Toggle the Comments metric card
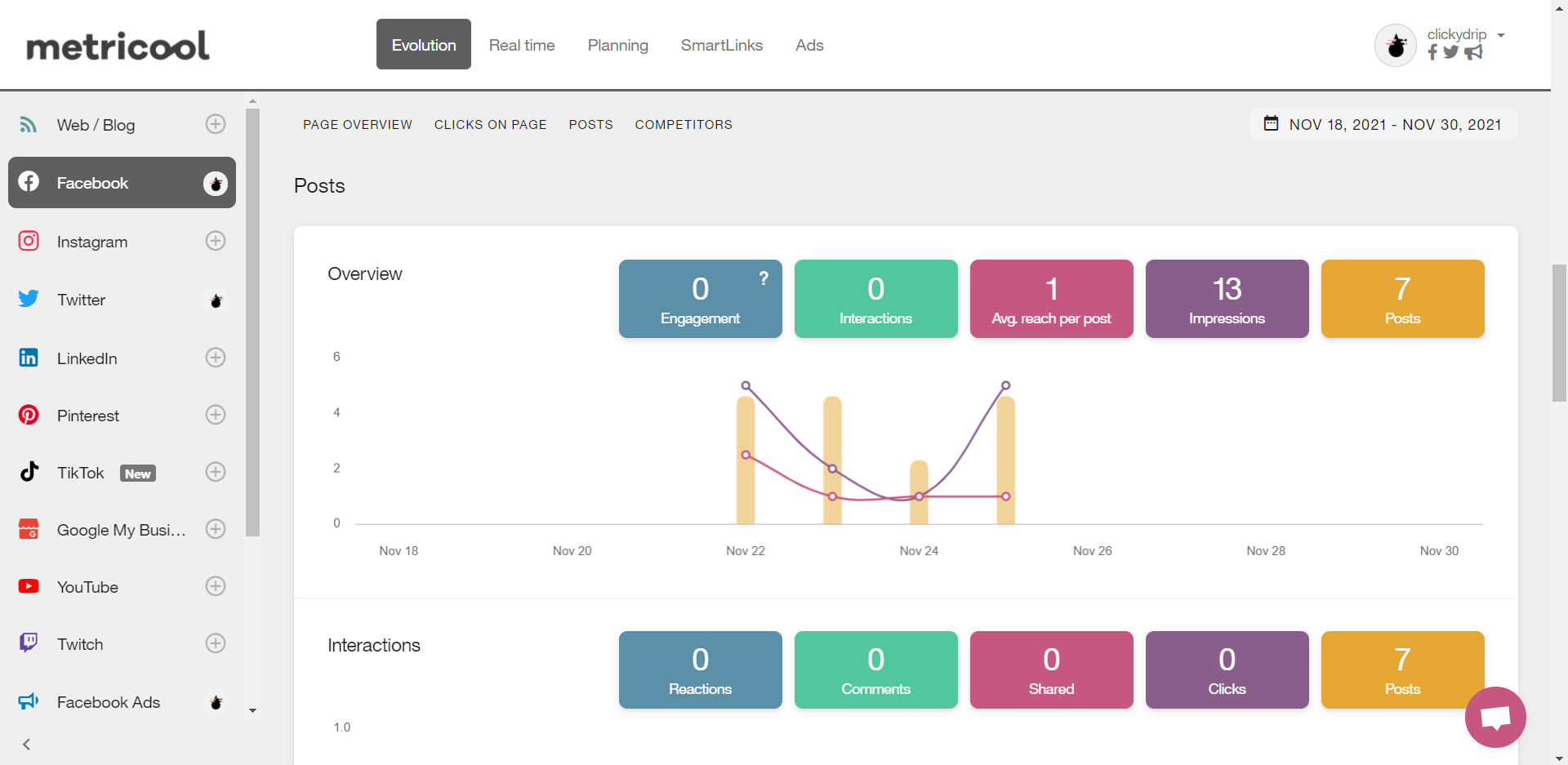This screenshot has height=765, width=1568. (x=875, y=669)
